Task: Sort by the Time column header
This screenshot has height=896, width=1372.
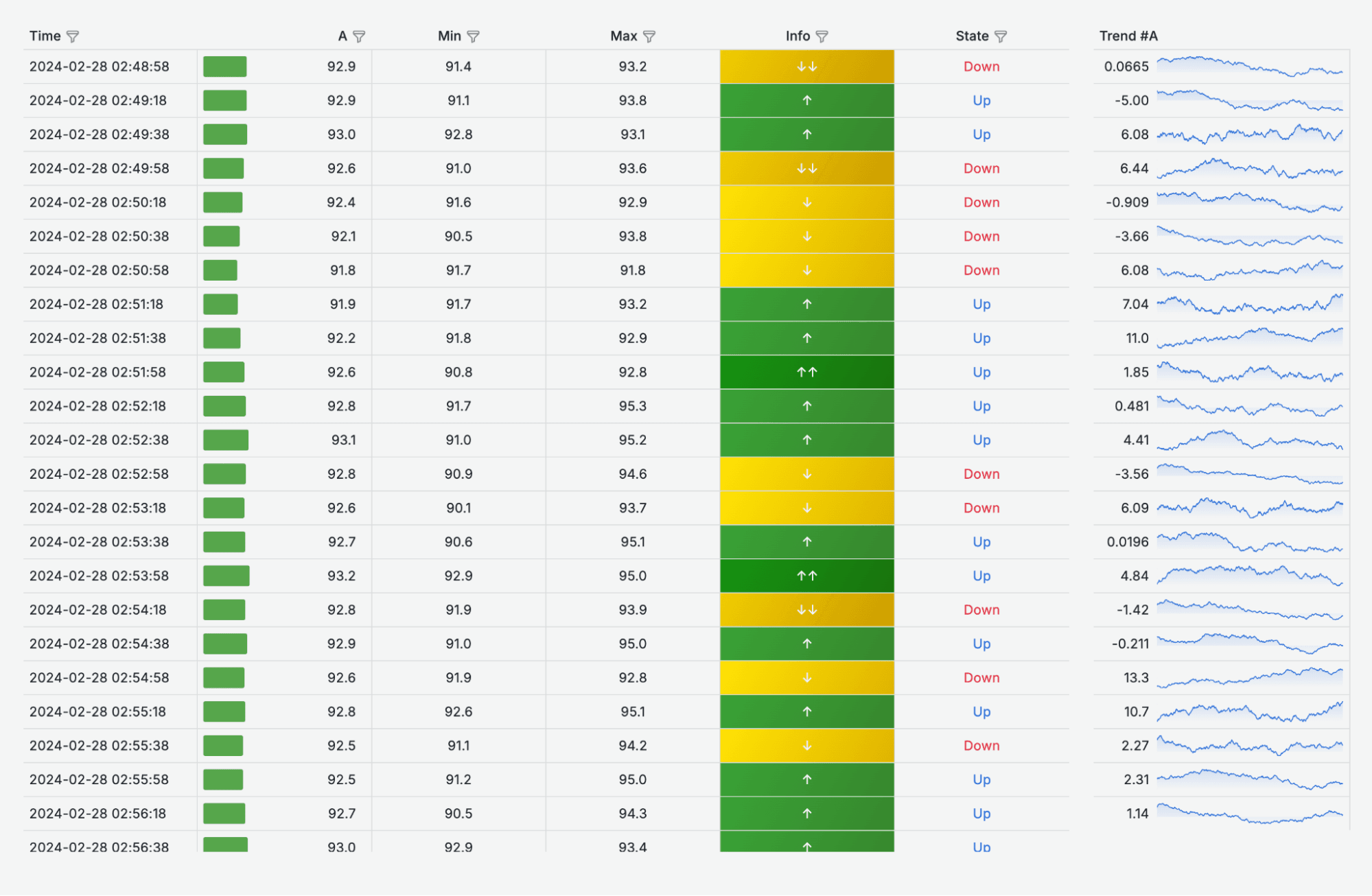Action: coord(44,36)
